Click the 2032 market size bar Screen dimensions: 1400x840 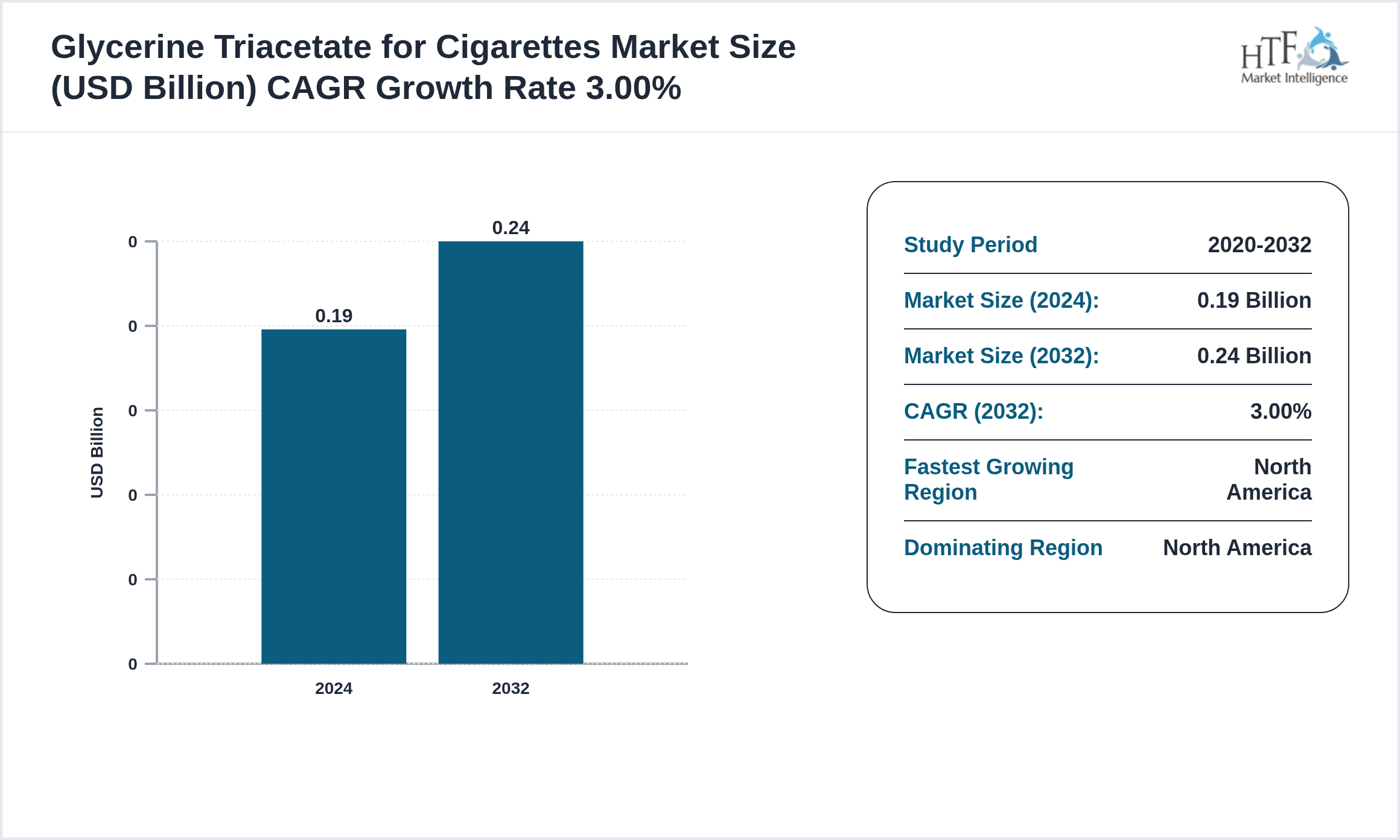[511, 453]
